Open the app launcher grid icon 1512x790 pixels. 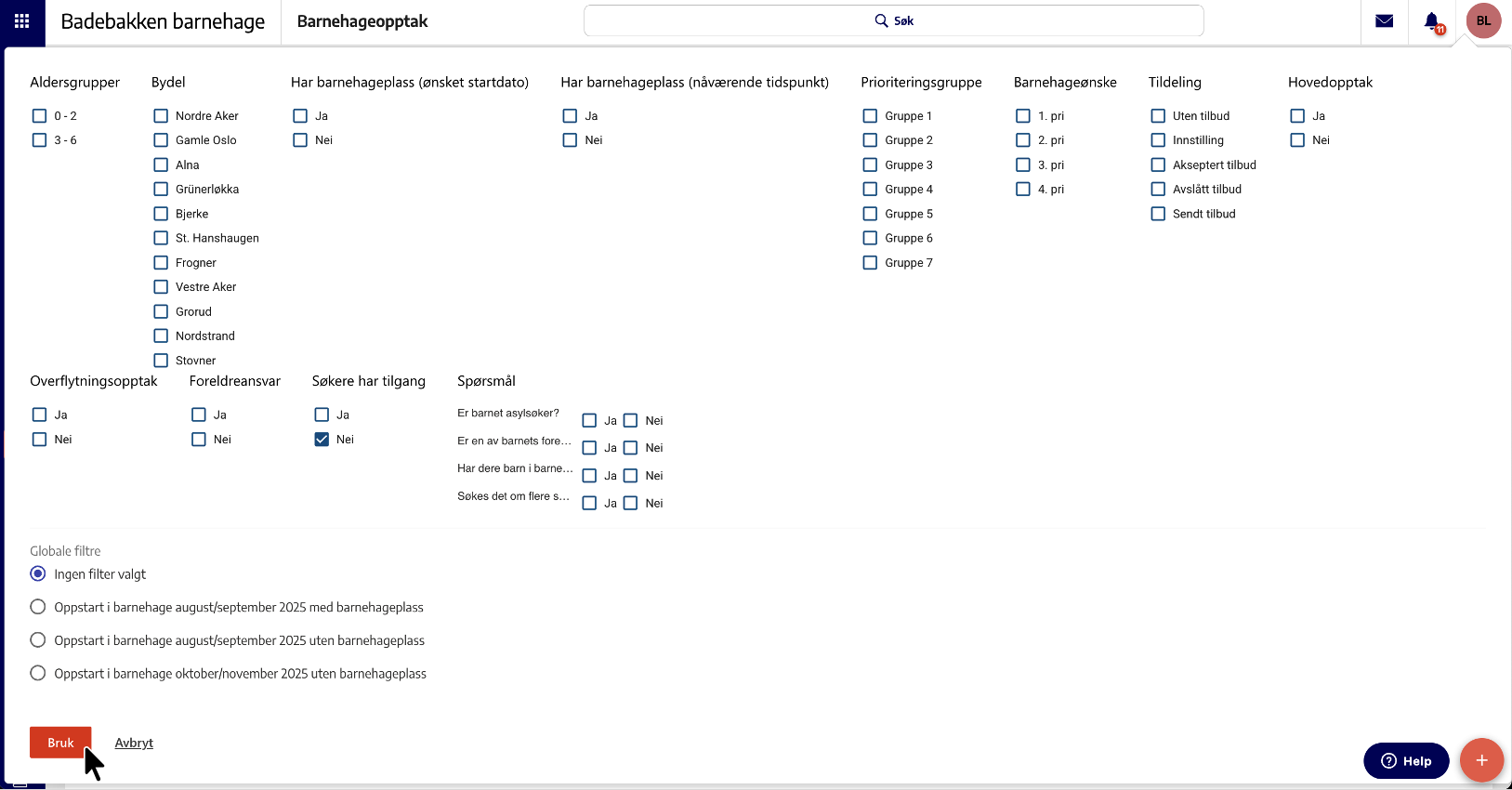click(x=21, y=20)
